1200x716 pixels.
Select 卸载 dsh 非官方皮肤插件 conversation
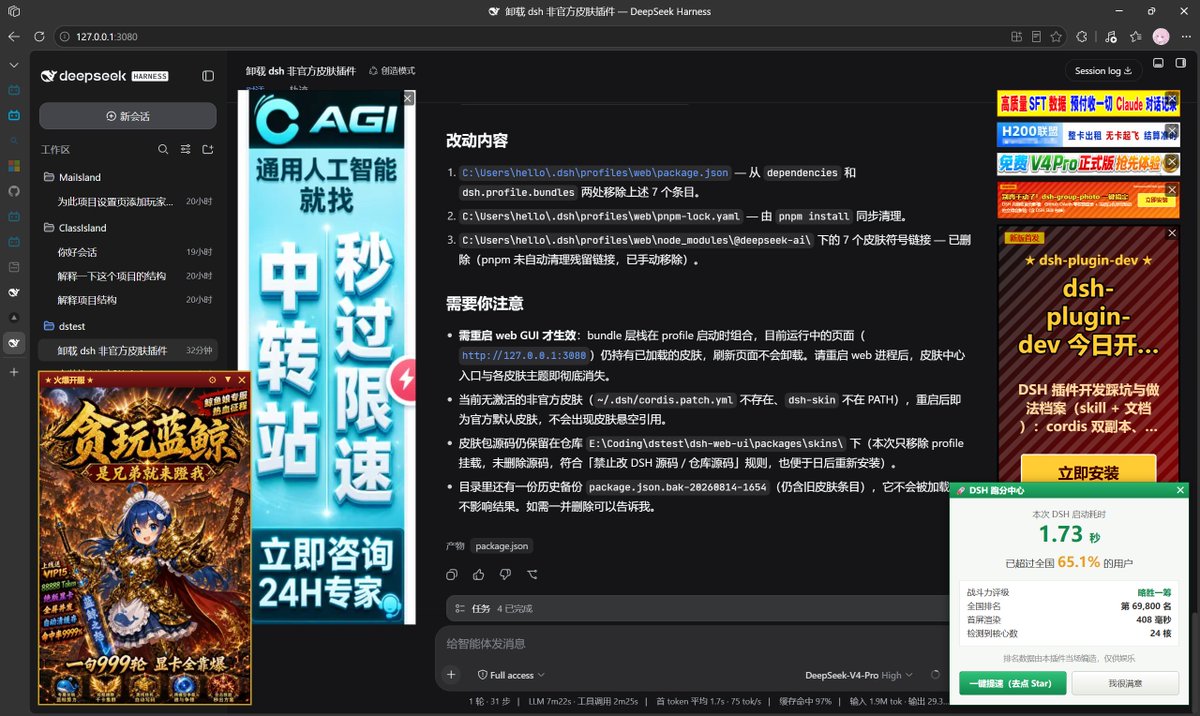128,350
